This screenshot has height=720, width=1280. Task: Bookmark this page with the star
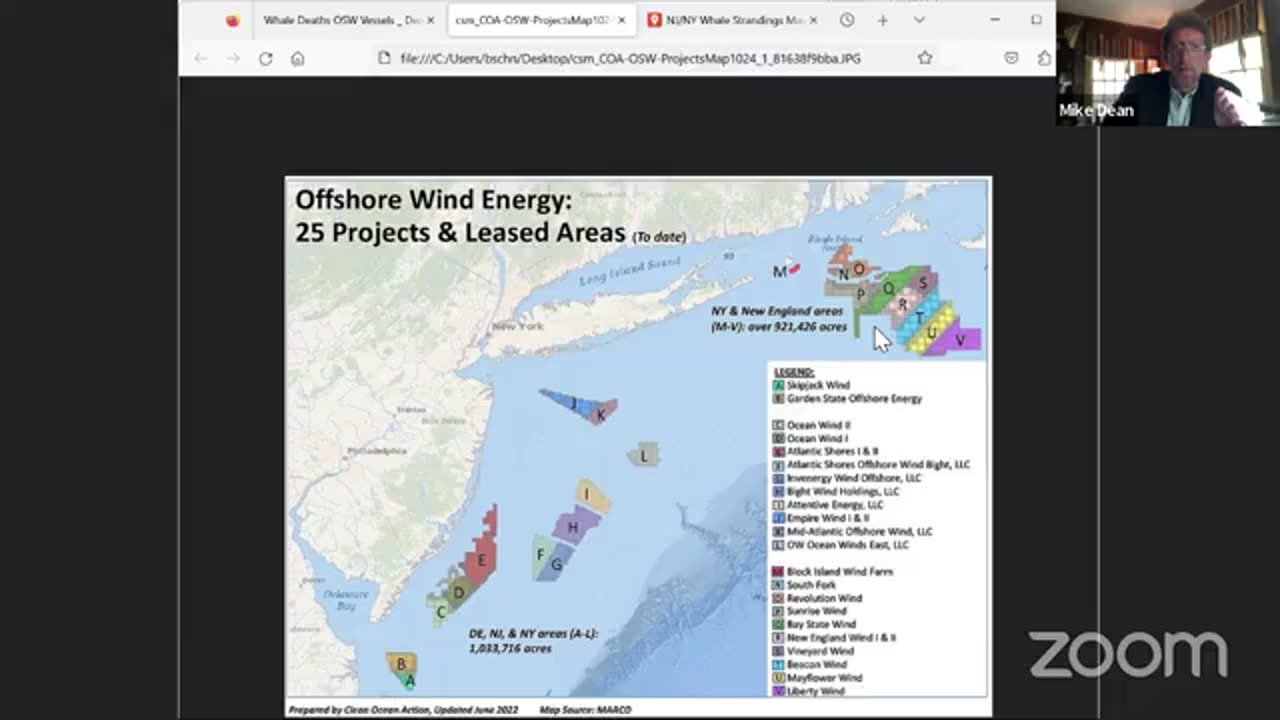[925, 58]
